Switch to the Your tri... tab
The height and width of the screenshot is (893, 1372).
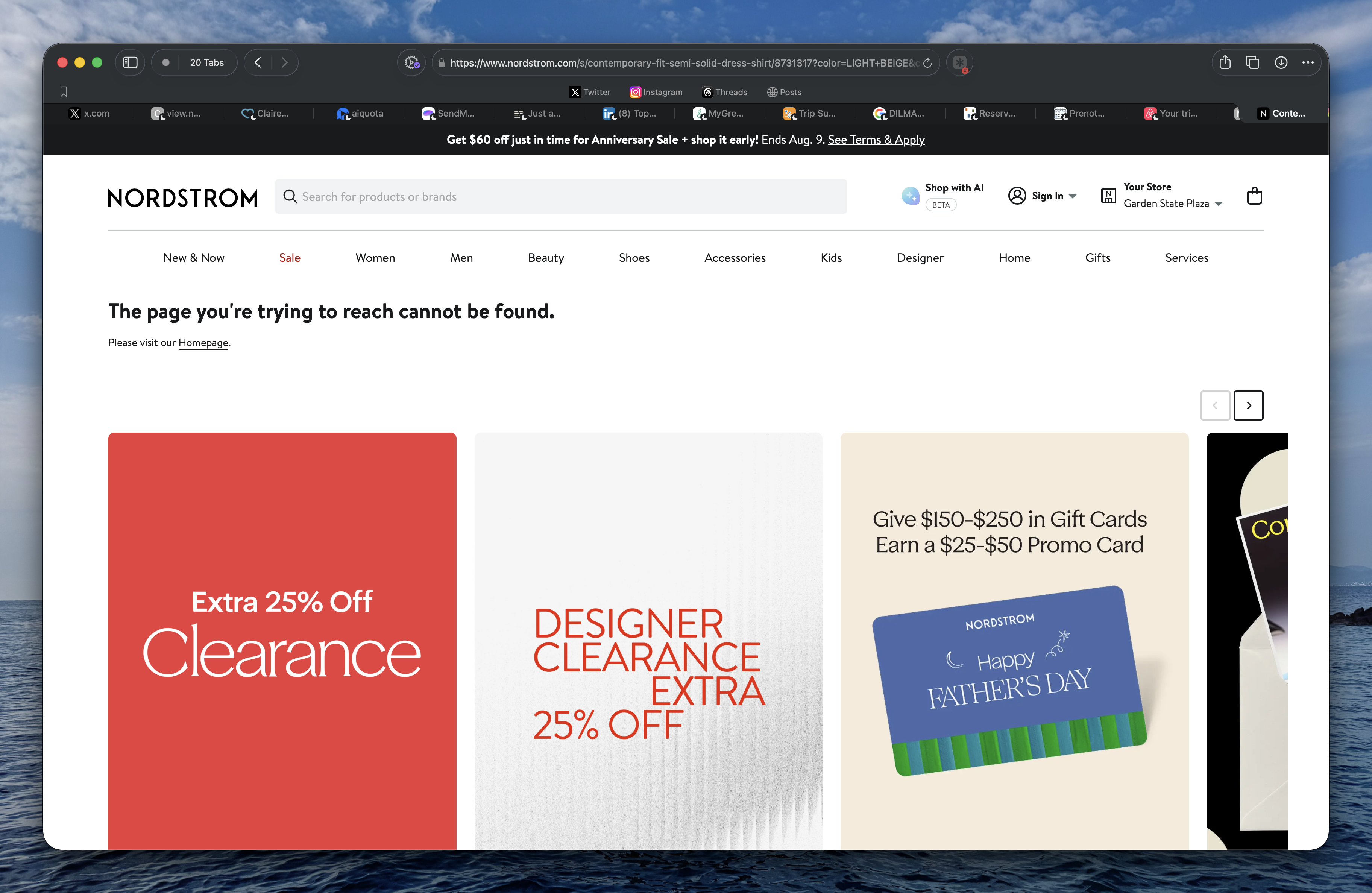click(x=1171, y=114)
